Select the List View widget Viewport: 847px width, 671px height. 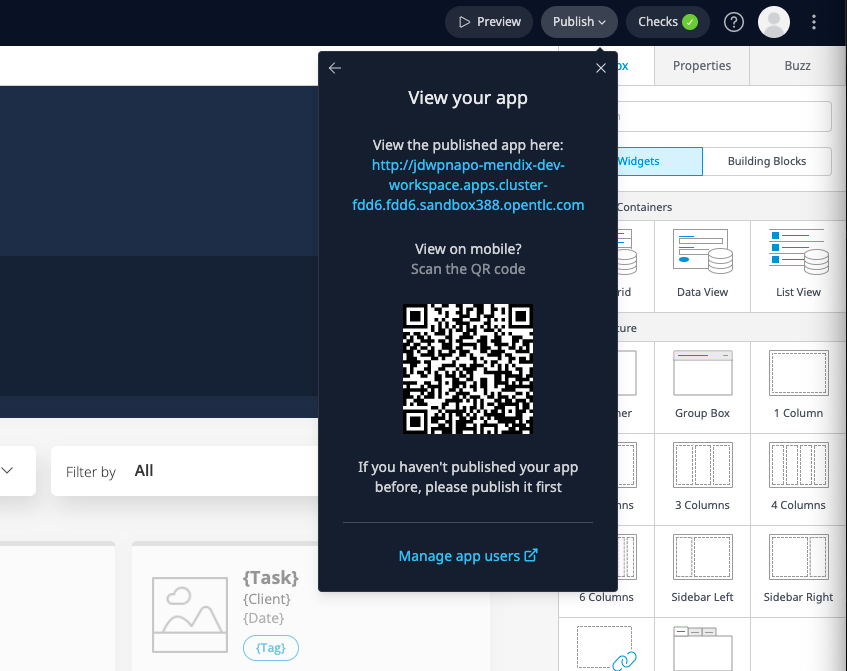point(798,266)
